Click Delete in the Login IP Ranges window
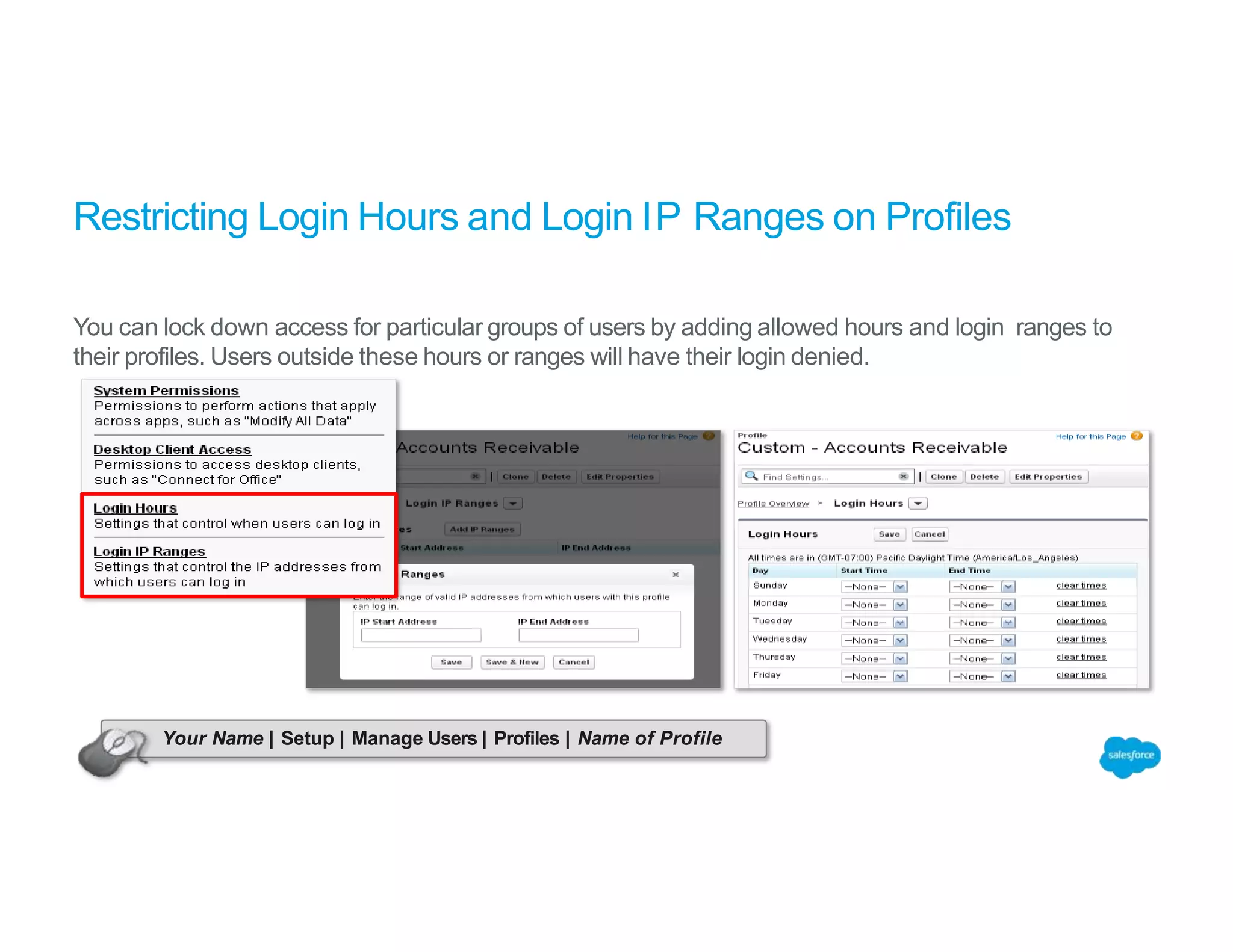This screenshot has width=1233, height=952. (556, 477)
